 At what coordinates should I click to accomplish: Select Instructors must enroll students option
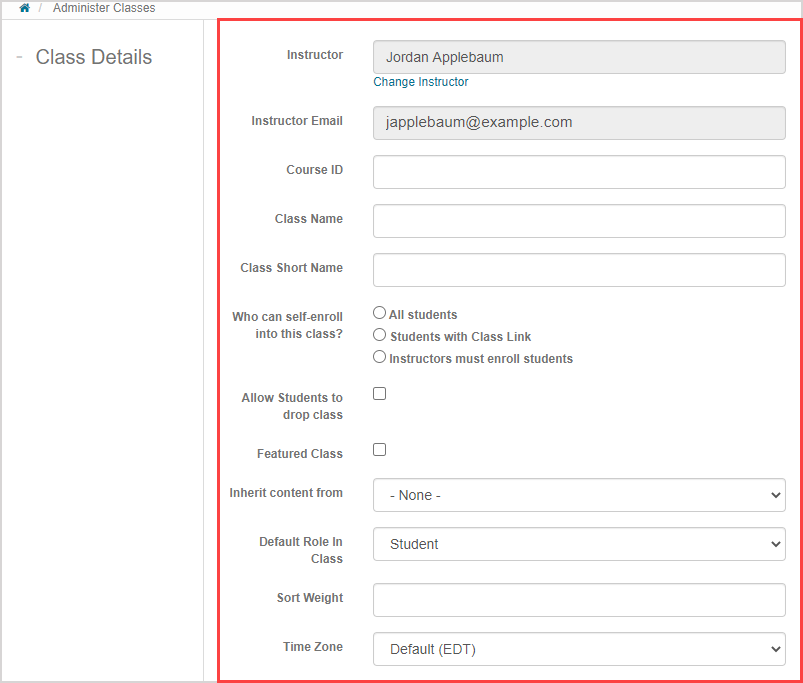(x=380, y=357)
